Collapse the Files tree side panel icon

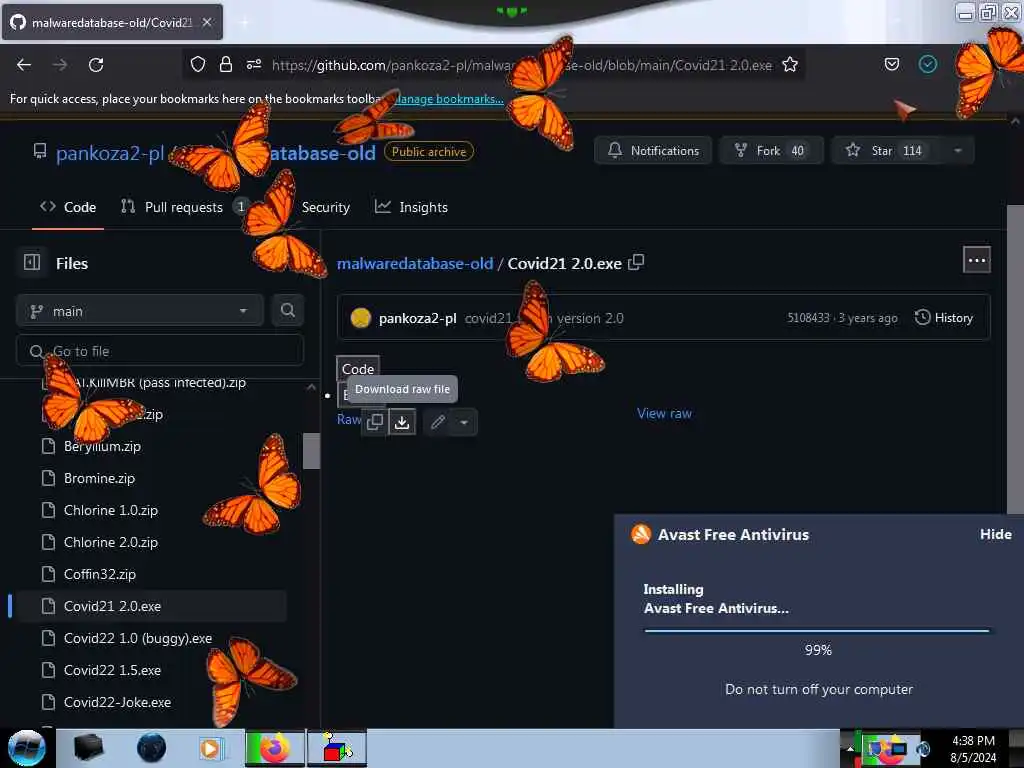[x=32, y=263]
